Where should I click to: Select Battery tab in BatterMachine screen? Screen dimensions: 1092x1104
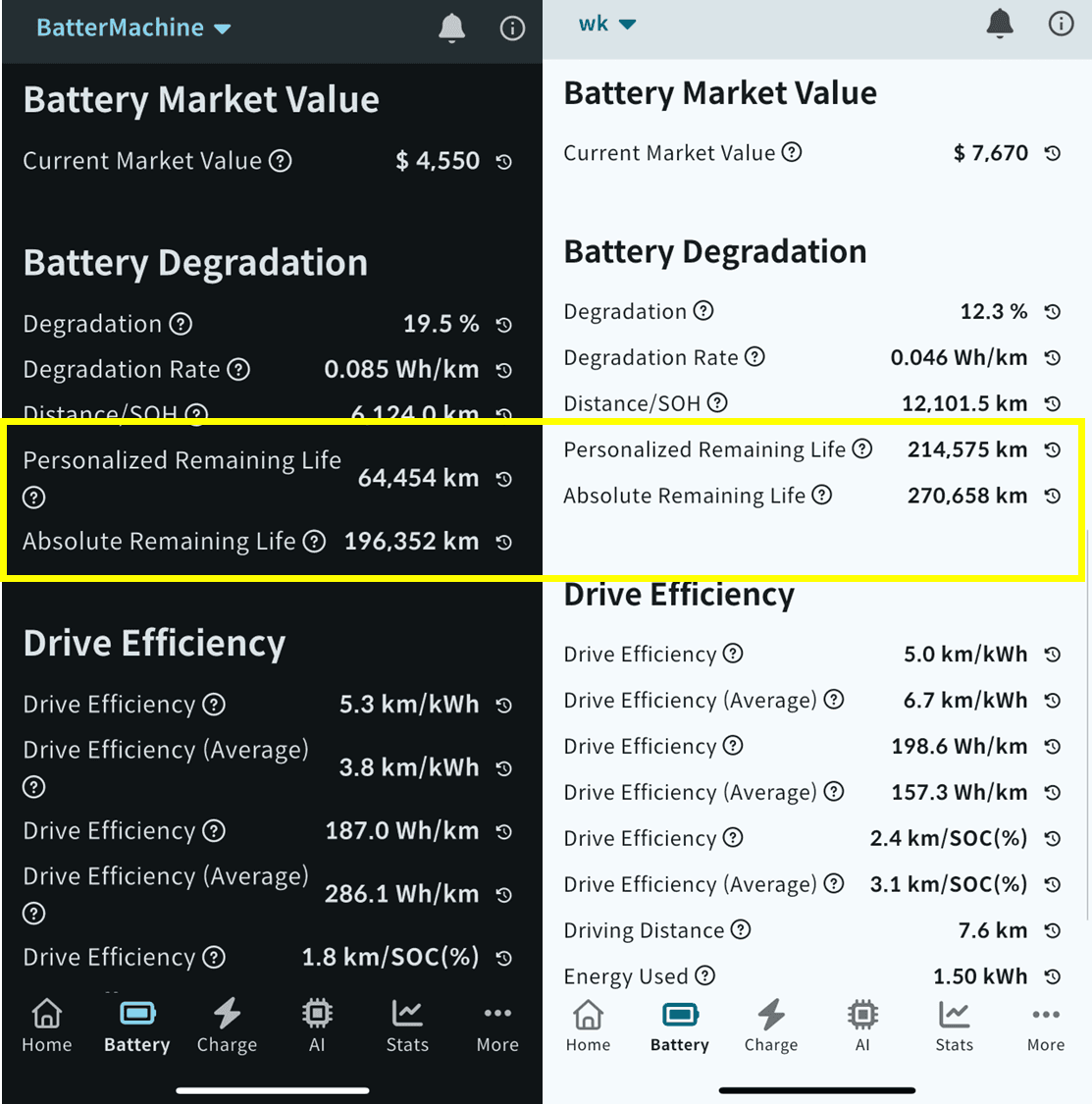coord(137,1025)
